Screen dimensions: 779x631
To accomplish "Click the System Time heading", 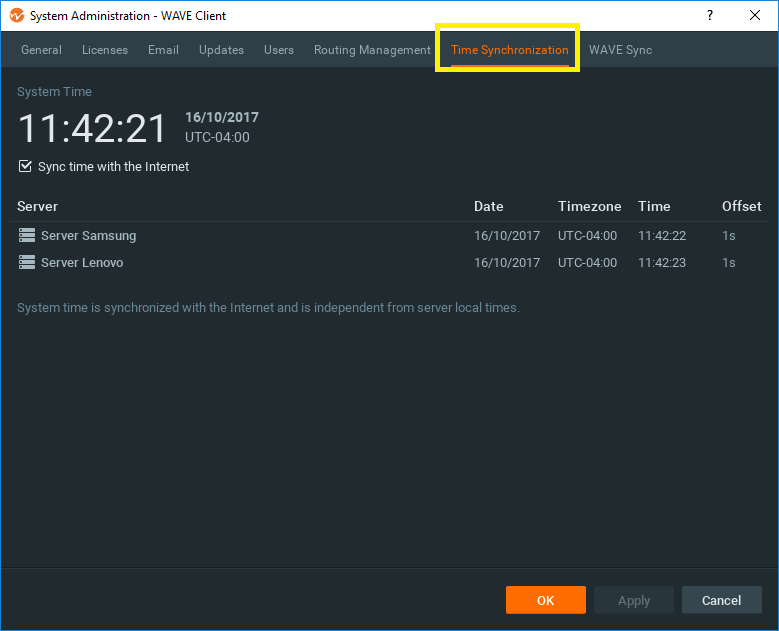I will tap(54, 91).
